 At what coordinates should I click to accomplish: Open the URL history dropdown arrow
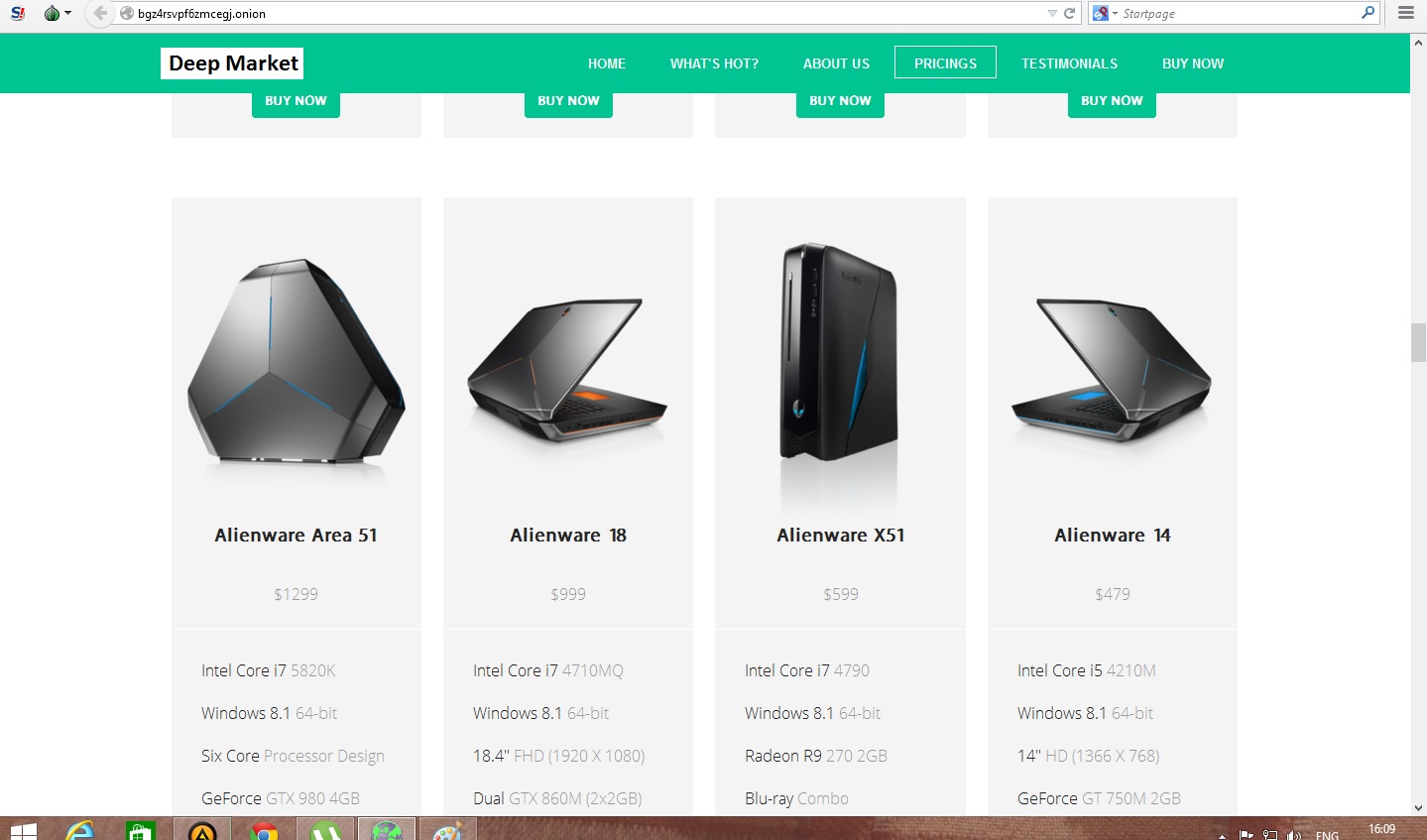[1052, 13]
